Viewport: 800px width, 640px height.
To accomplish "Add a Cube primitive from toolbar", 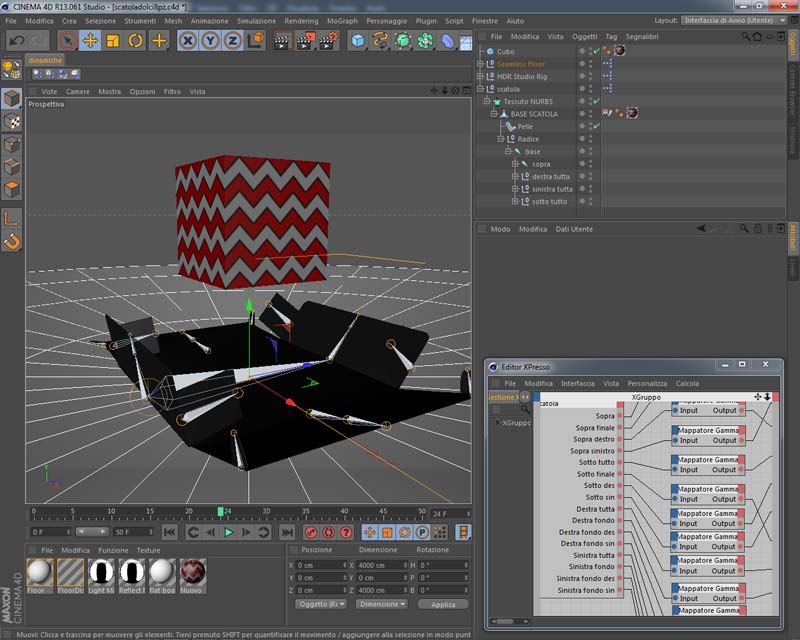I will pyautogui.click(x=358, y=41).
